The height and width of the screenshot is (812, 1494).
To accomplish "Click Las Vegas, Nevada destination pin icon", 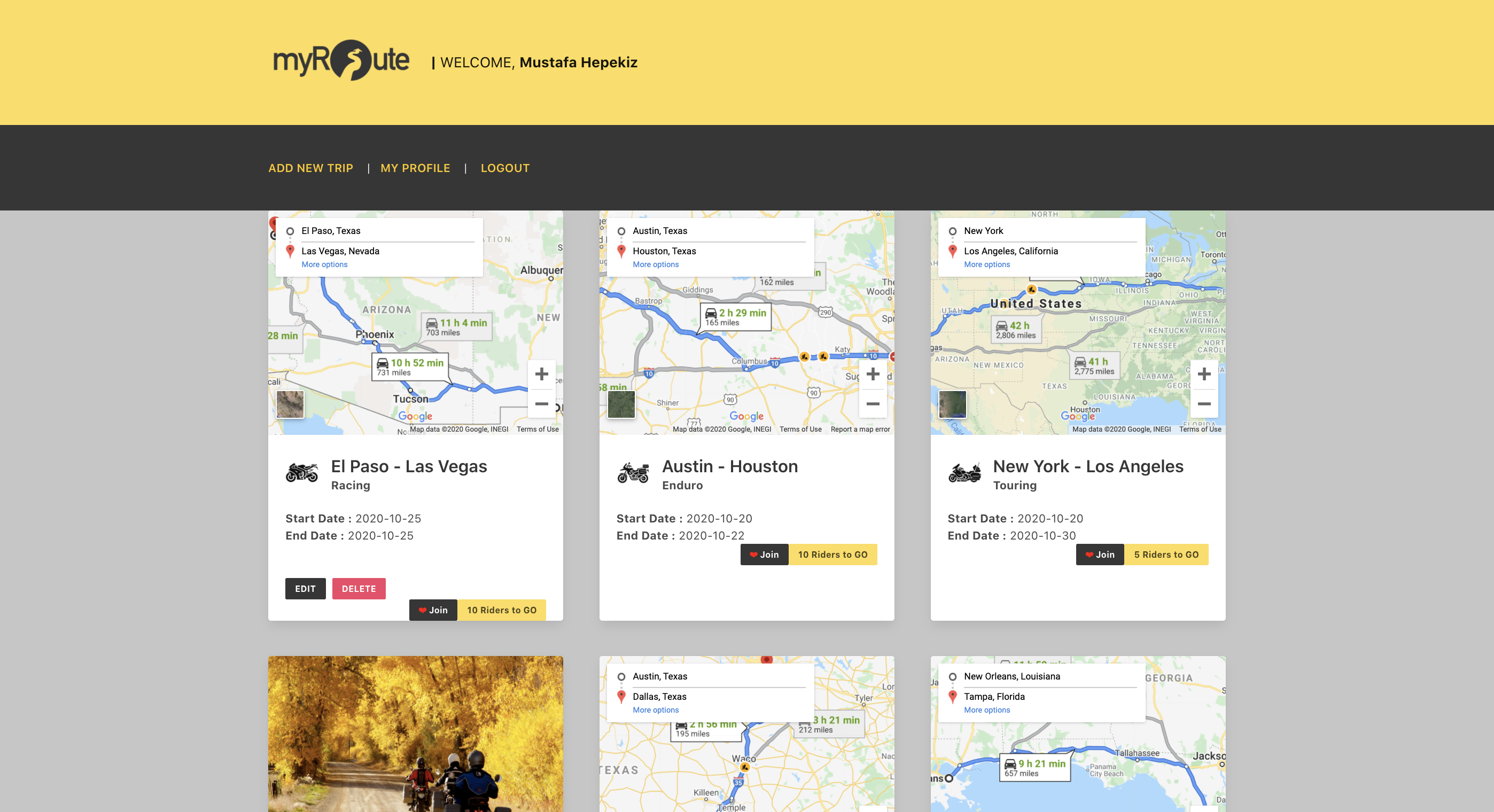I will click(x=290, y=251).
